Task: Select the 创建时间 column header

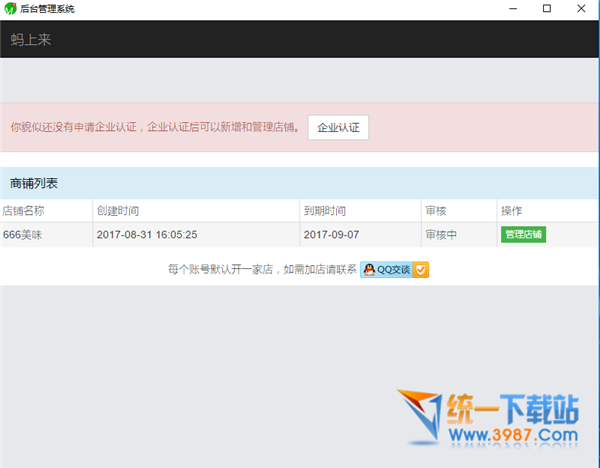Action: click(118, 211)
